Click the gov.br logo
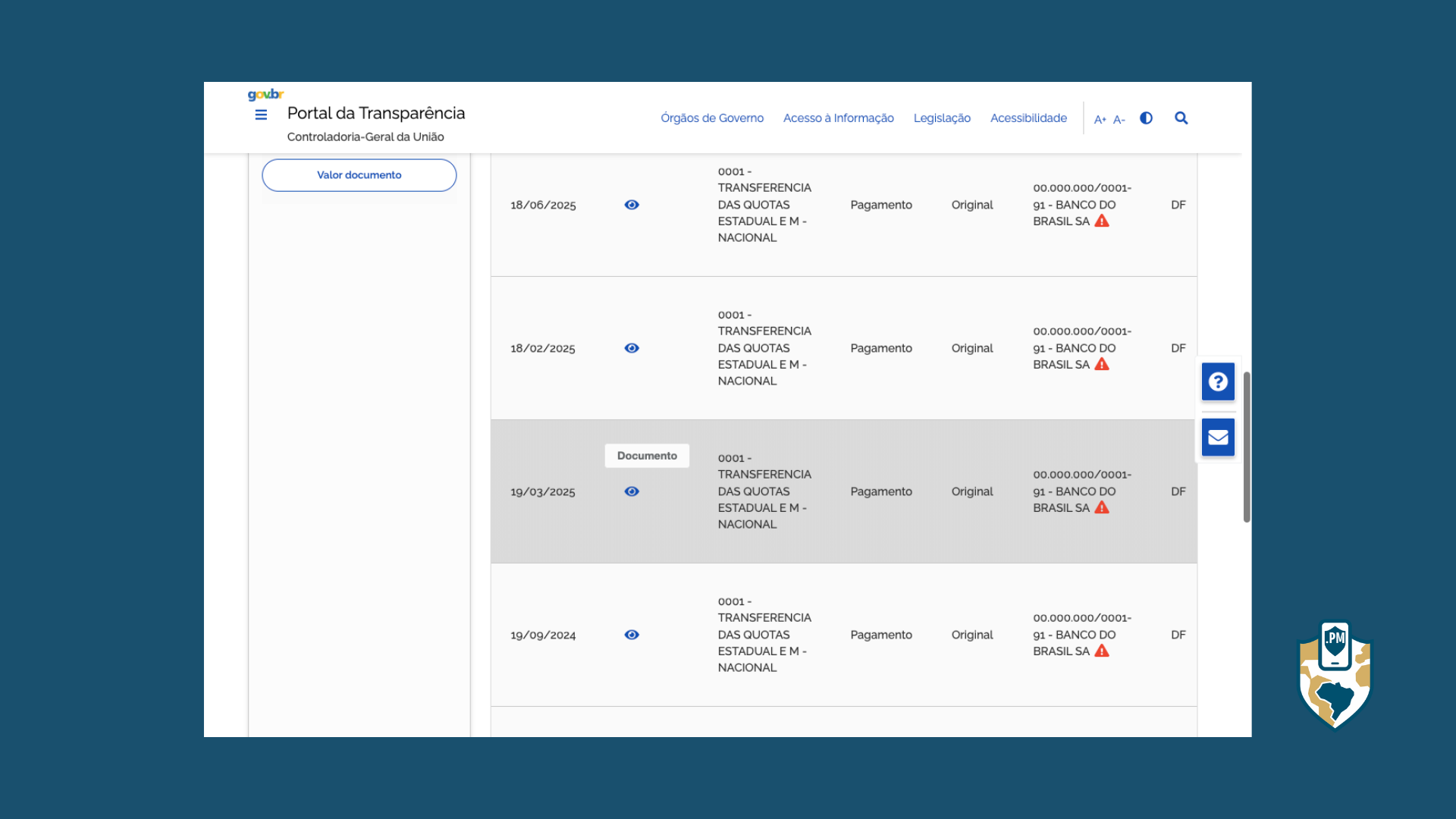 pyautogui.click(x=265, y=95)
